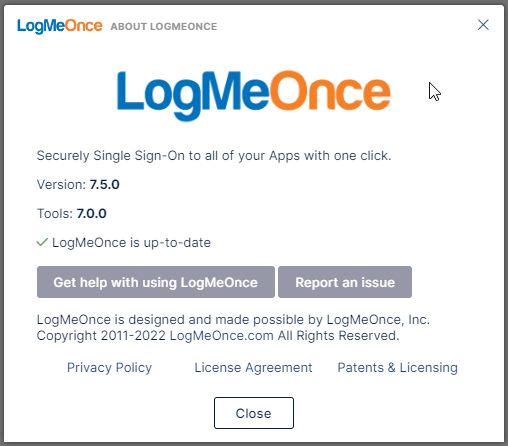View the License Agreement link
The height and width of the screenshot is (446, 508).
(253, 368)
